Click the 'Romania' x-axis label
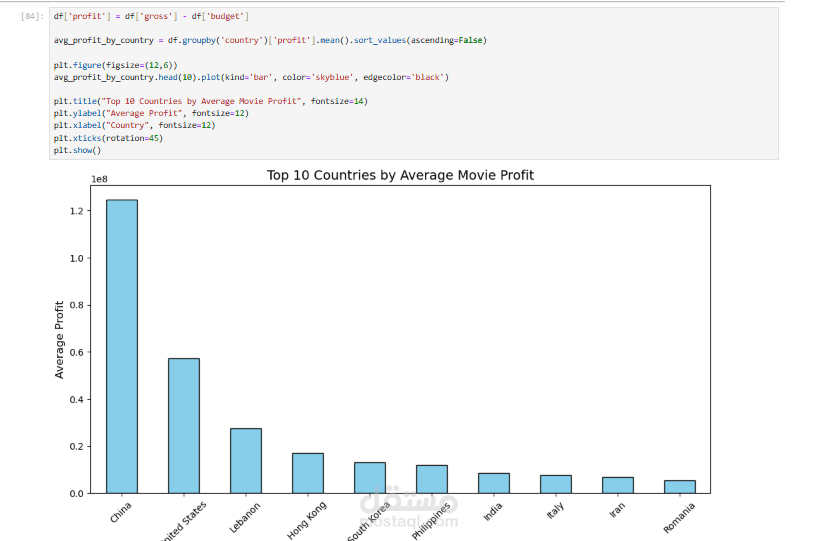Screen dimensions: 819x541 coord(679,518)
